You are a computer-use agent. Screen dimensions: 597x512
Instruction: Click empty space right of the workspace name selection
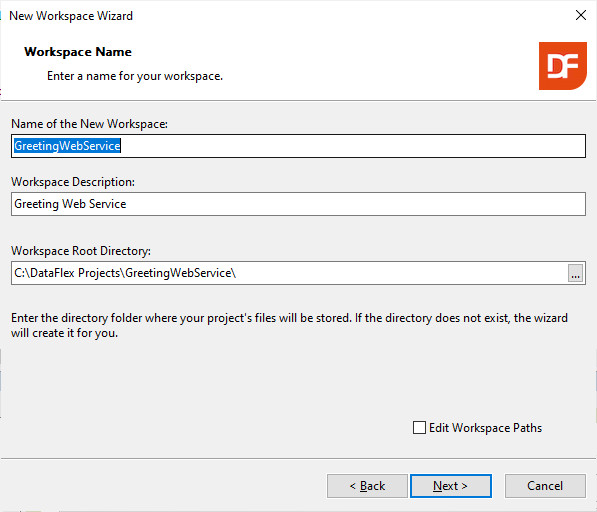coord(353,146)
